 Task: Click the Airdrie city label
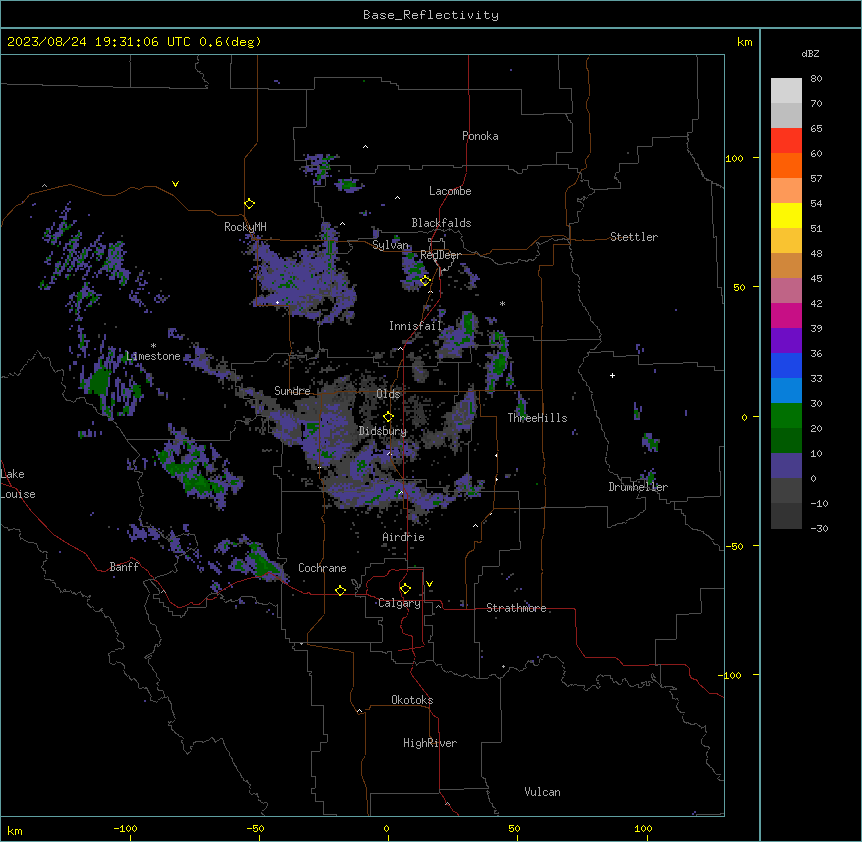(x=404, y=537)
